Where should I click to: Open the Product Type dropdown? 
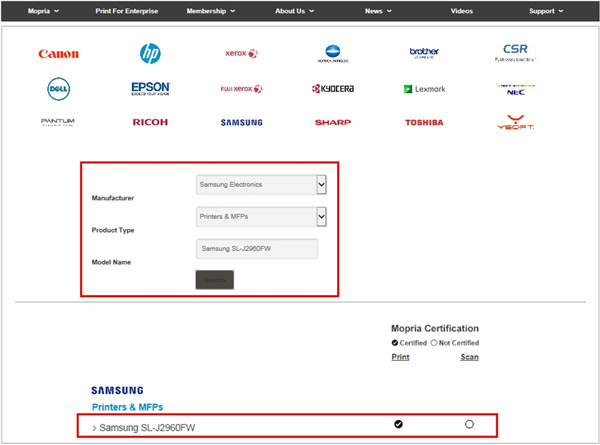pos(262,216)
